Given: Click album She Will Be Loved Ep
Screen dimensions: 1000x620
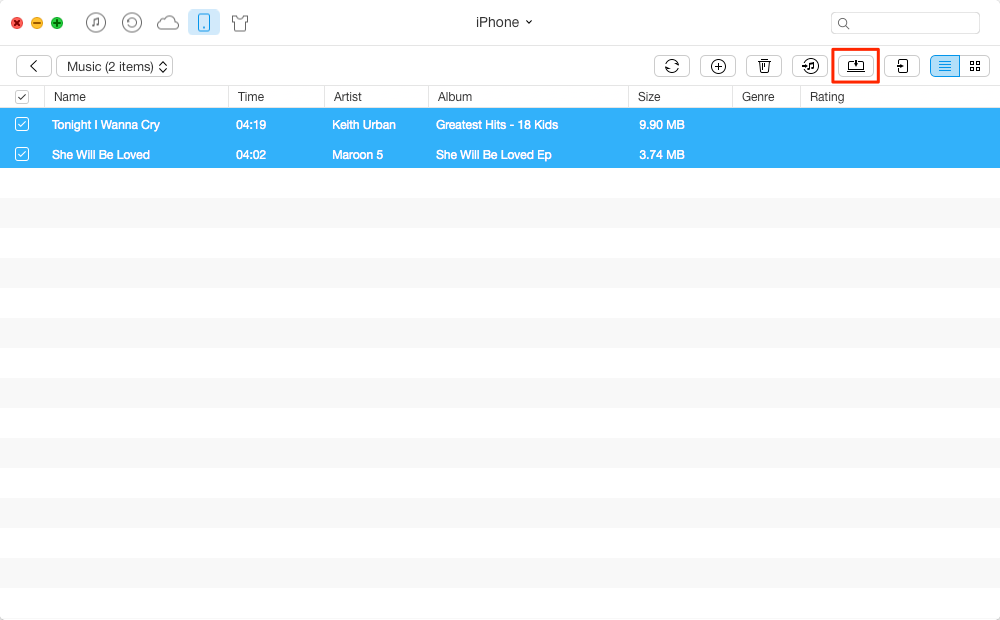Looking at the screenshot, I should pos(494,155).
